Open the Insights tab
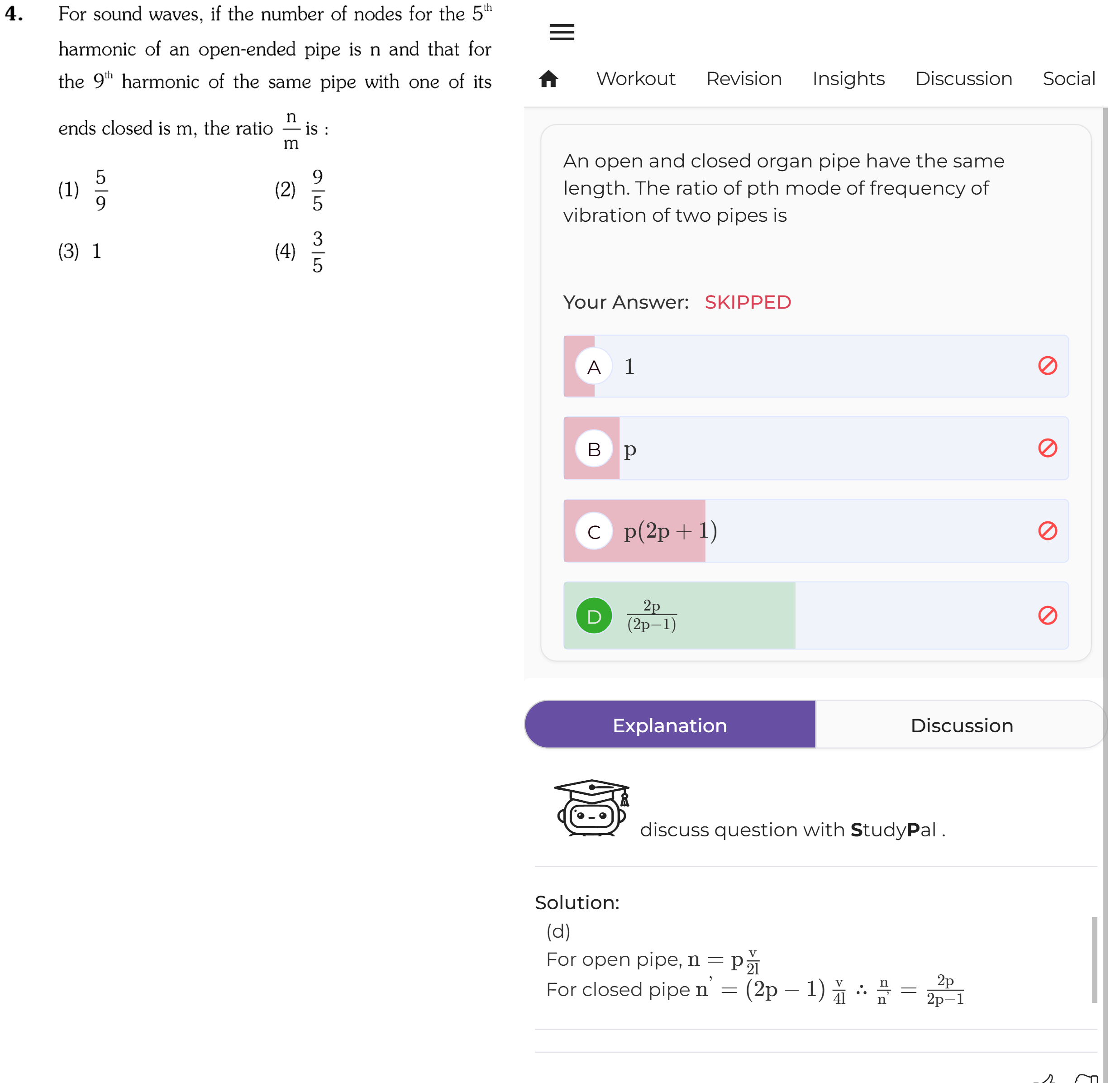The width and height of the screenshot is (1120, 1083). [x=848, y=78]
